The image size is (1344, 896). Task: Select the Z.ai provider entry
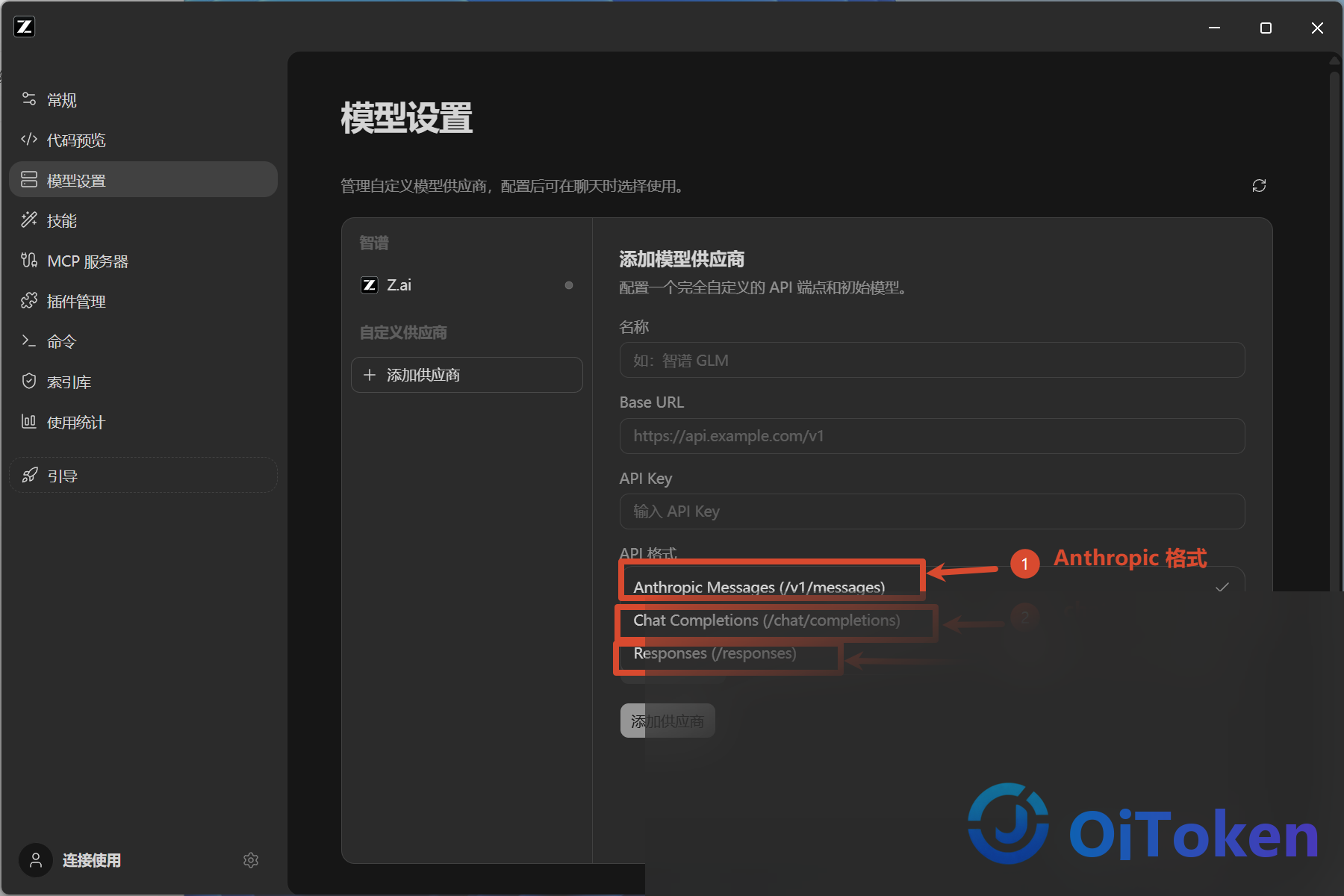(467, 285)
